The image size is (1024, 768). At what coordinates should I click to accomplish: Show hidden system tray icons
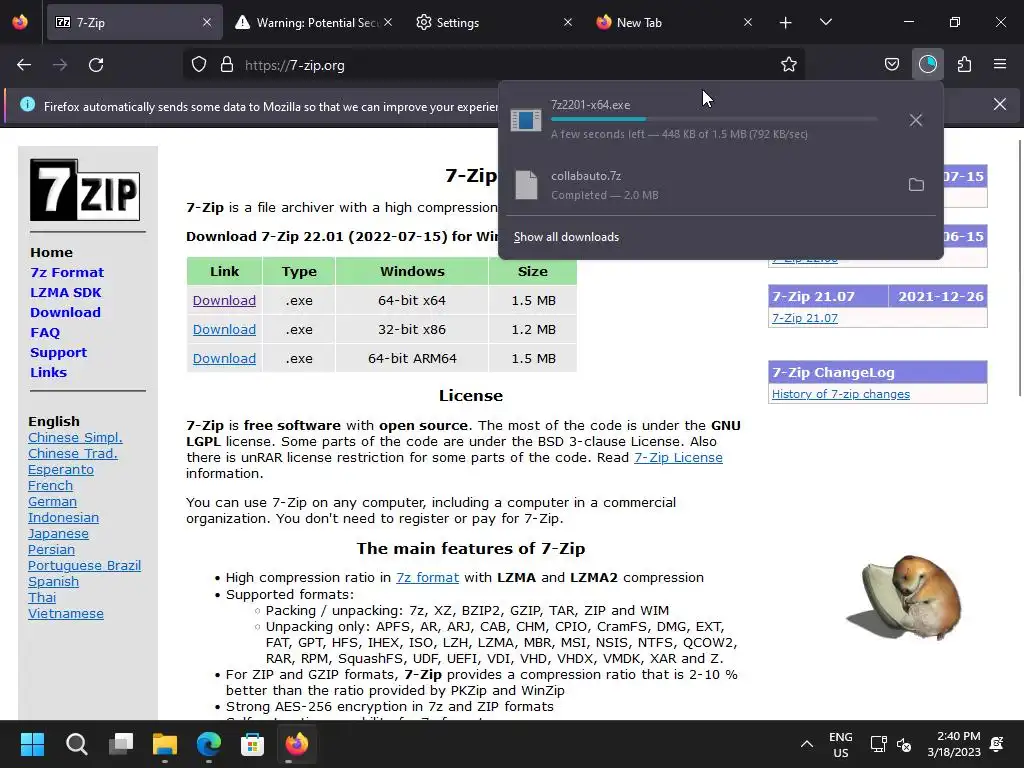[x=807, y=744]
